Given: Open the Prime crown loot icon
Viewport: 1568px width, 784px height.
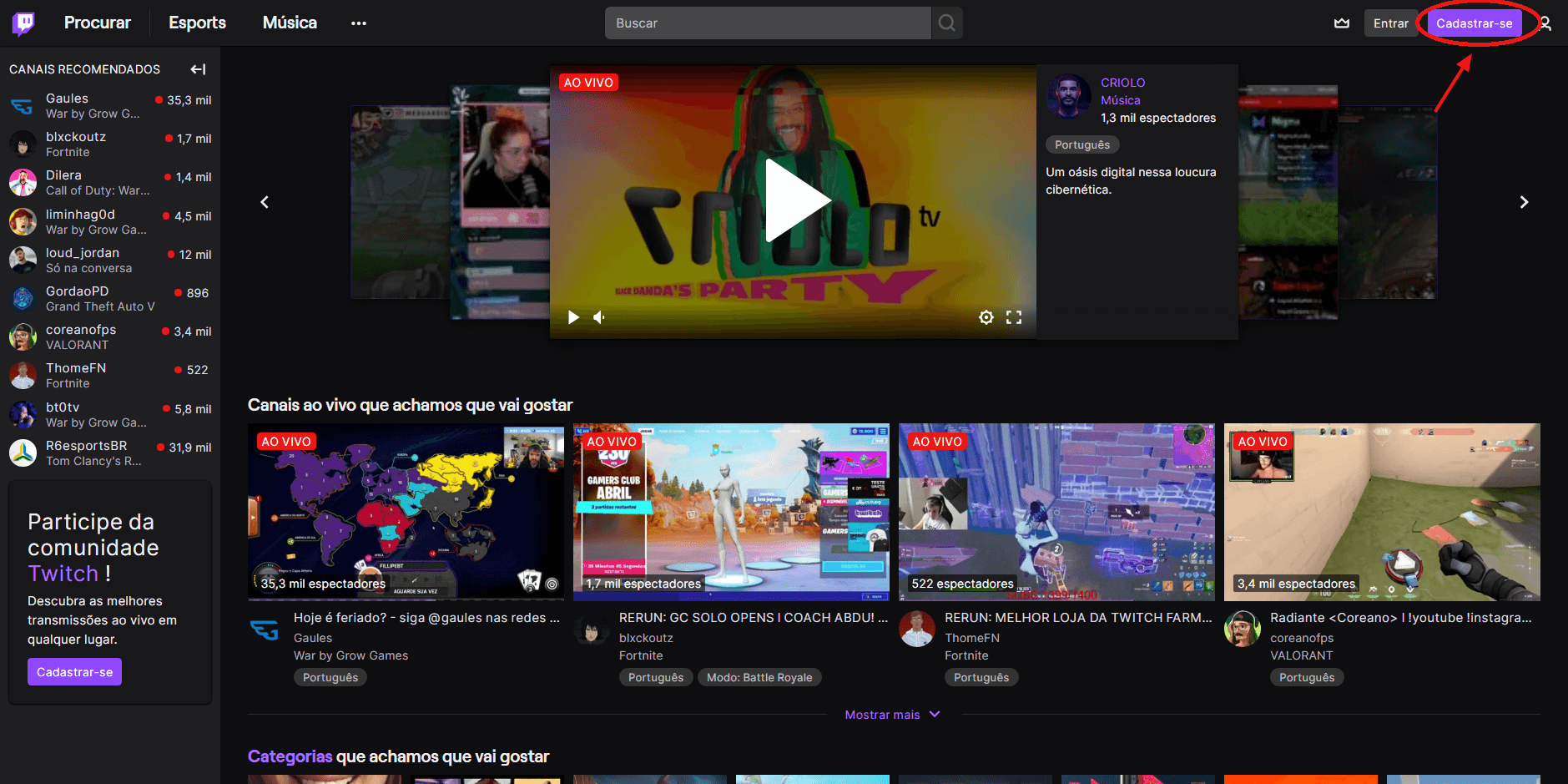Looking at the screenshot, I should pyautogui.click(x=1341, y=23).
